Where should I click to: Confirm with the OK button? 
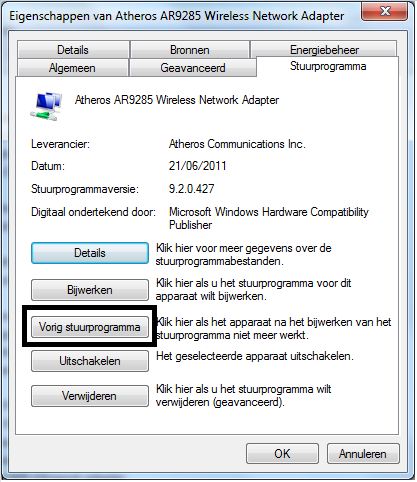tap(282, 454)
